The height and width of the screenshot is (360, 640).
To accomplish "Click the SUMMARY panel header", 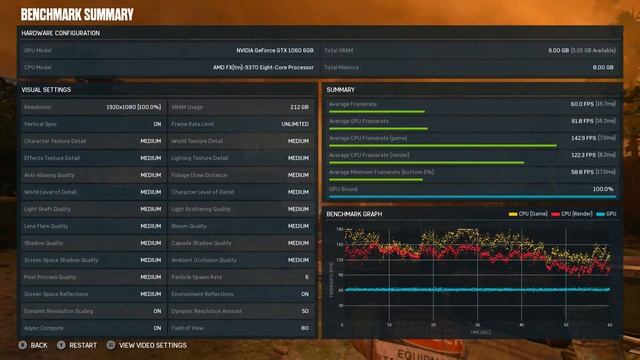I will (340, 90).
